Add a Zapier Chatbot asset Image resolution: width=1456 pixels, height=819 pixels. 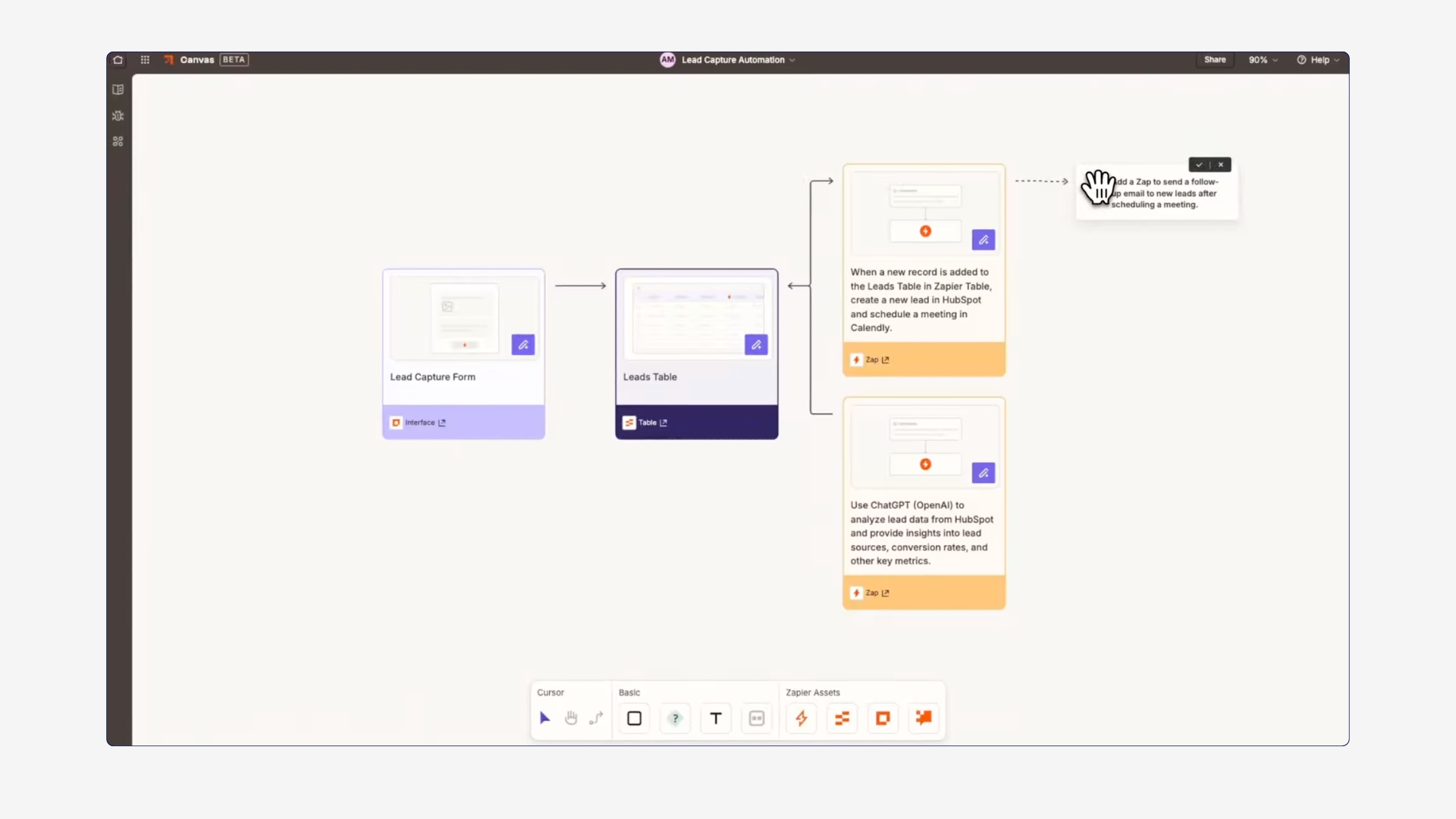click(924, 718)
